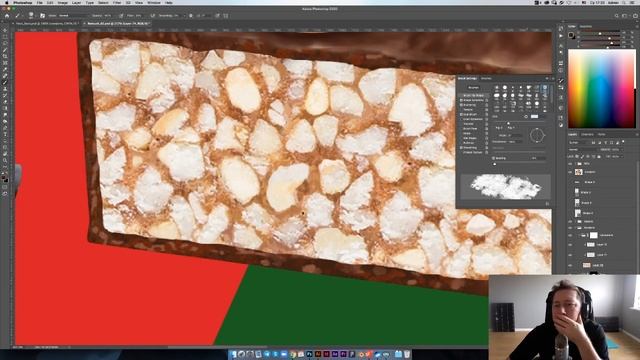Open Finder from the Dock
Image resolution: width=640 pixels, height=360 pixels.
(x=233, y=354)
